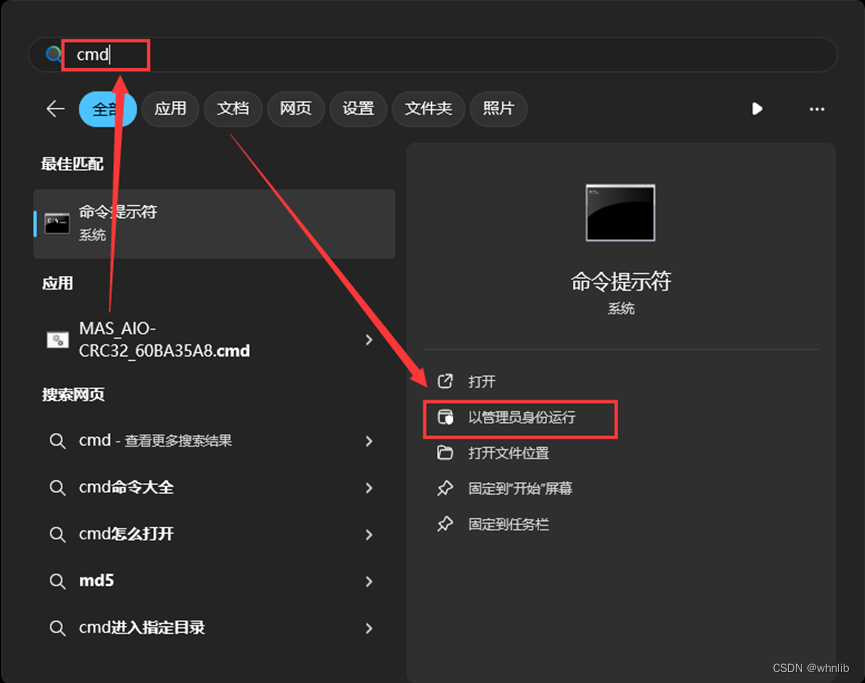Click the search magnifier icon in search bar
Image resolution: width=865 pixels, height=683 pixels.
coord(52,54)
